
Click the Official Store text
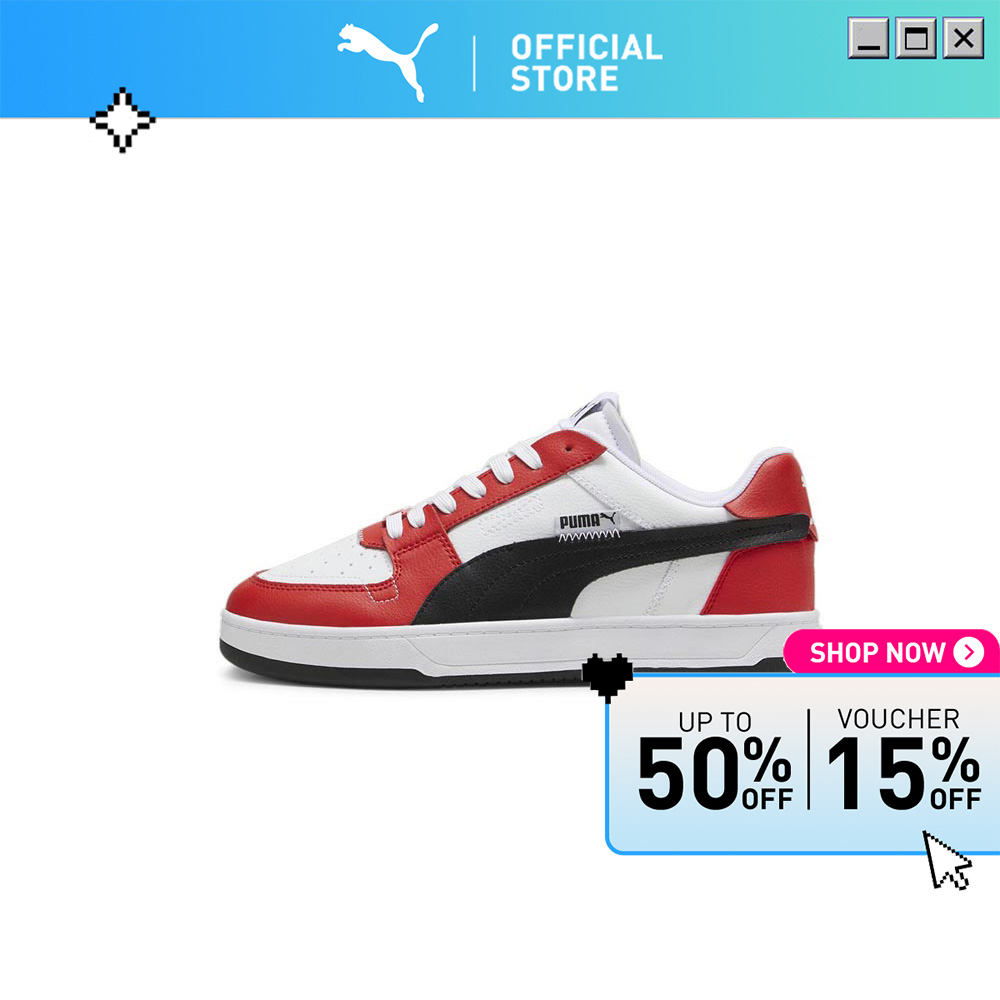[586, 62]
